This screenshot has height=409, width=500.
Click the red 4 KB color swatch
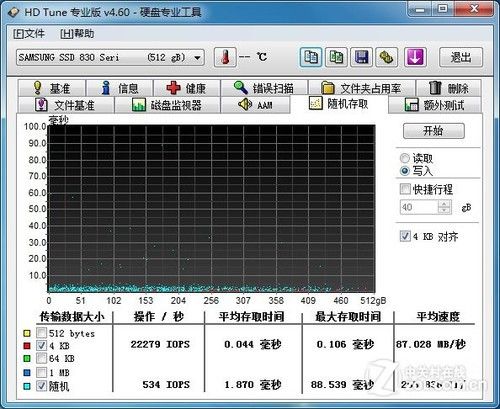click(27, 346)
